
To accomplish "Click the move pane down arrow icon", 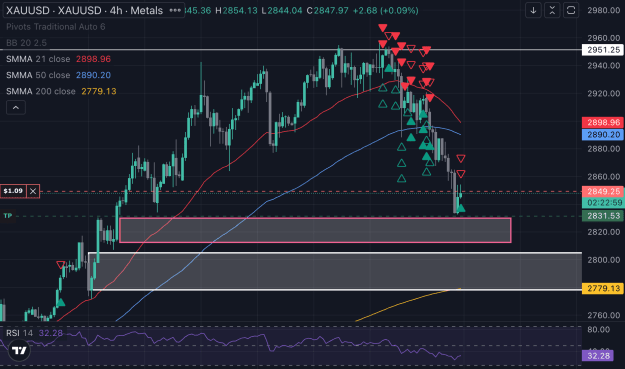I will coord(533,10).
